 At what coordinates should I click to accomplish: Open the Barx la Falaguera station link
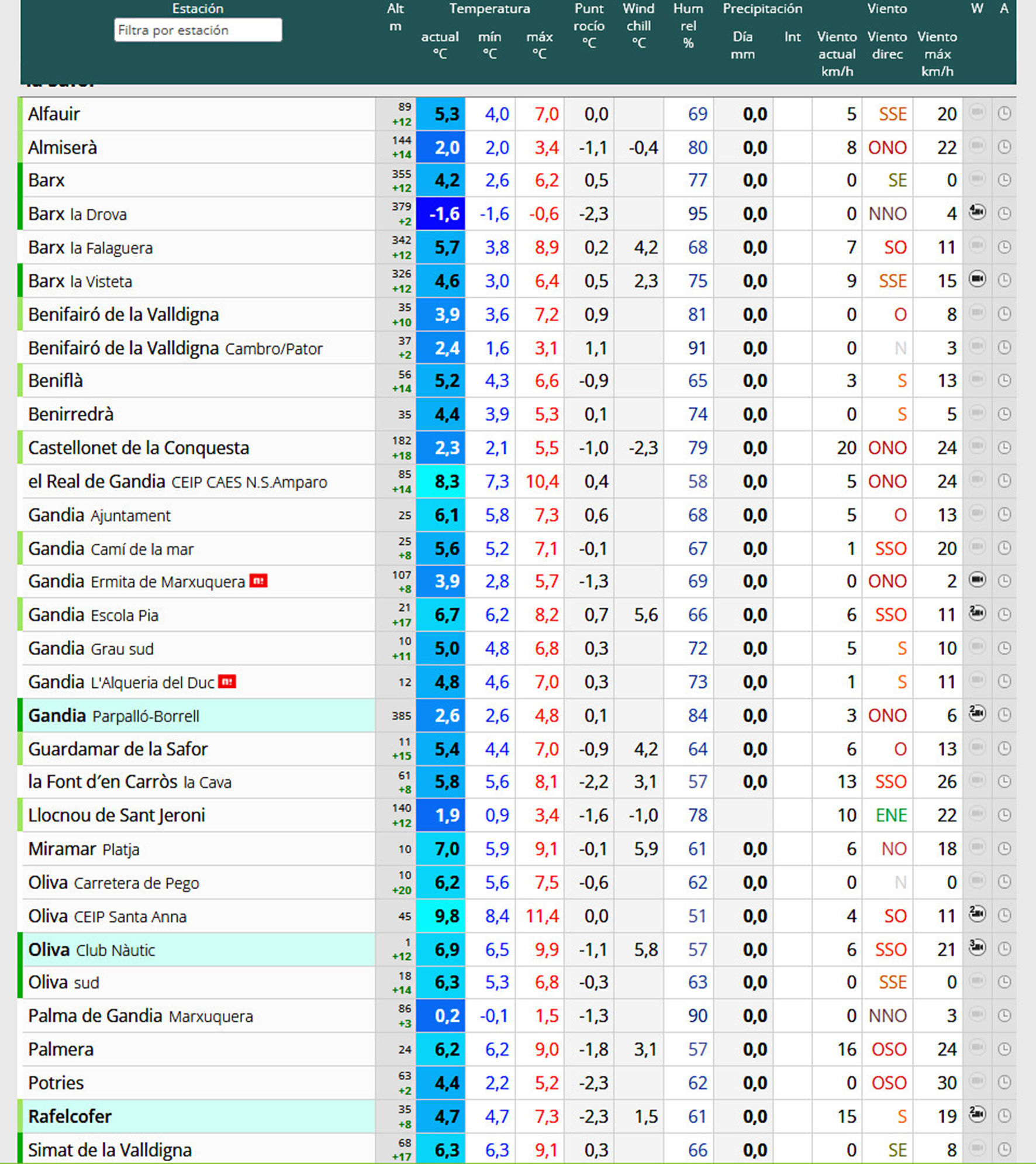(91, 247)
